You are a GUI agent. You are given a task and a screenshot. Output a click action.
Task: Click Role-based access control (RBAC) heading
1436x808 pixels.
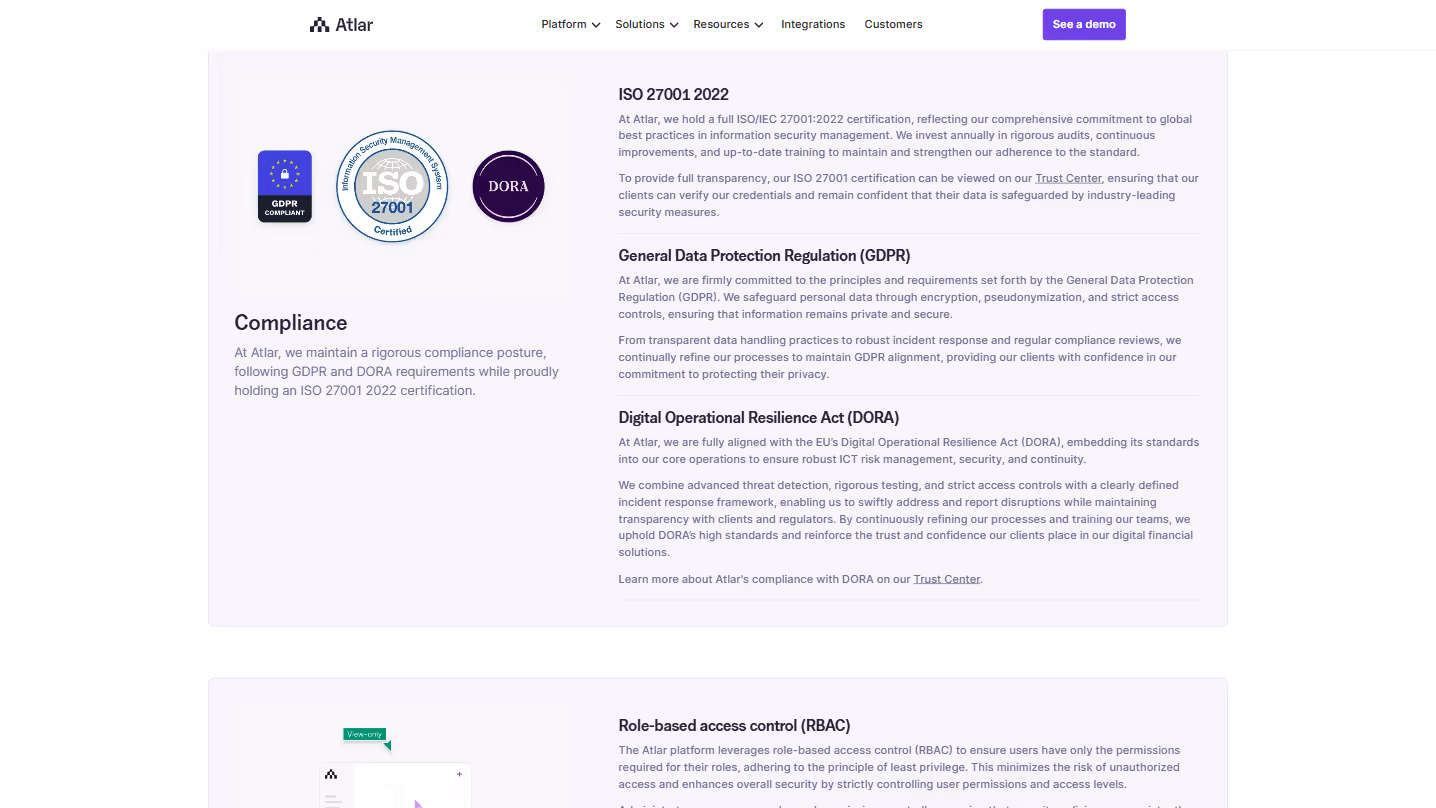coord(734,726)
